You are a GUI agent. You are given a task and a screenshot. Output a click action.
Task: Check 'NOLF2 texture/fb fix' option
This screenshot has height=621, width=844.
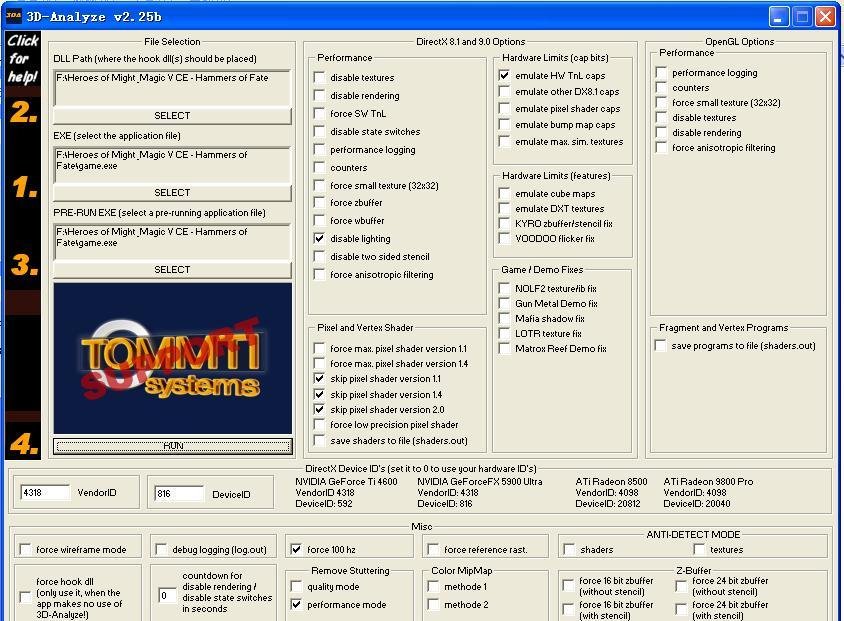pyautogui.click(x=505, y=289)
